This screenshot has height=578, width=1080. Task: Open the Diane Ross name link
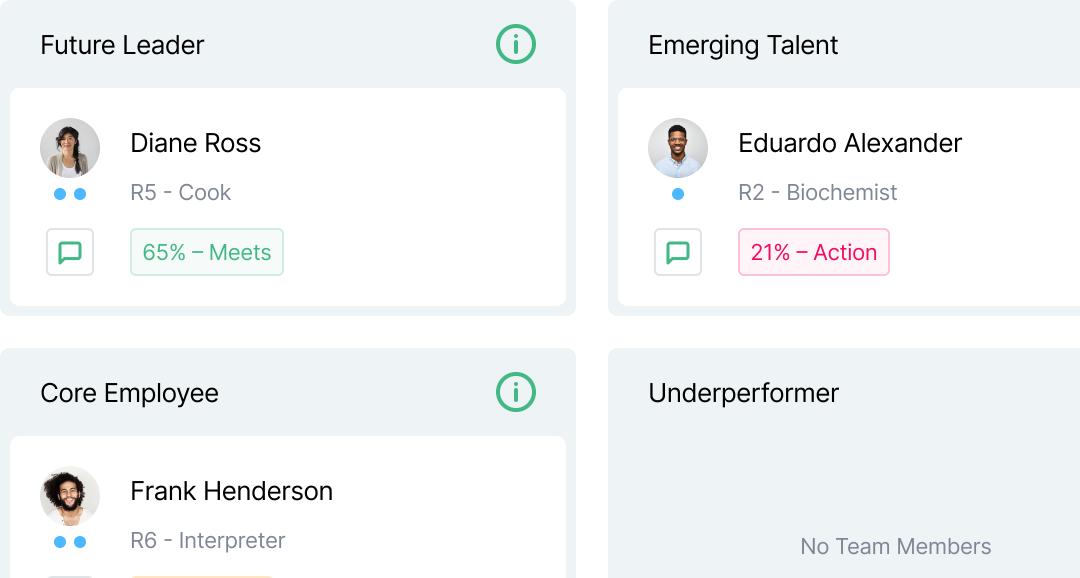coord(196,143)
